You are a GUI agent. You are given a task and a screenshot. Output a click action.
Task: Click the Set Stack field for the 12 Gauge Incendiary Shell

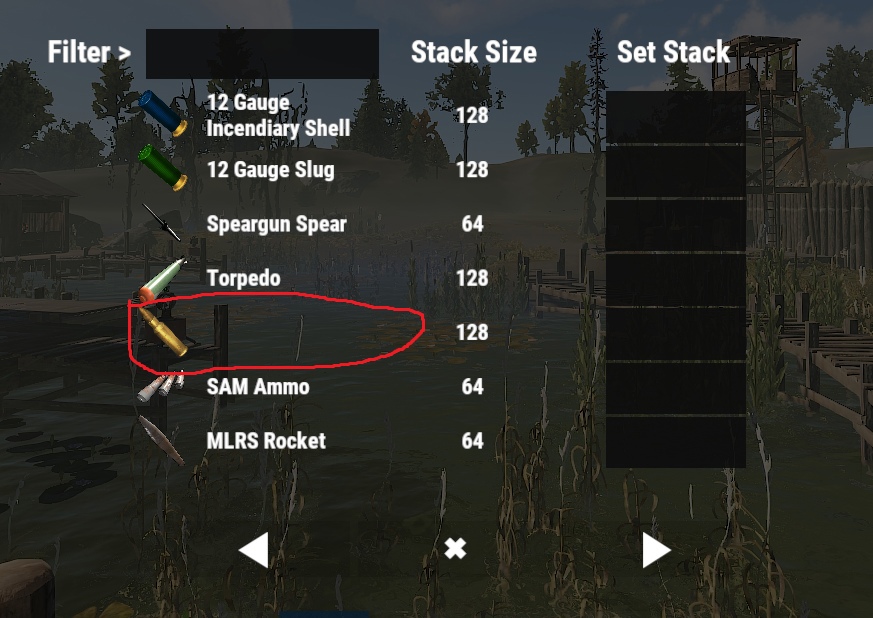(675, 117)
